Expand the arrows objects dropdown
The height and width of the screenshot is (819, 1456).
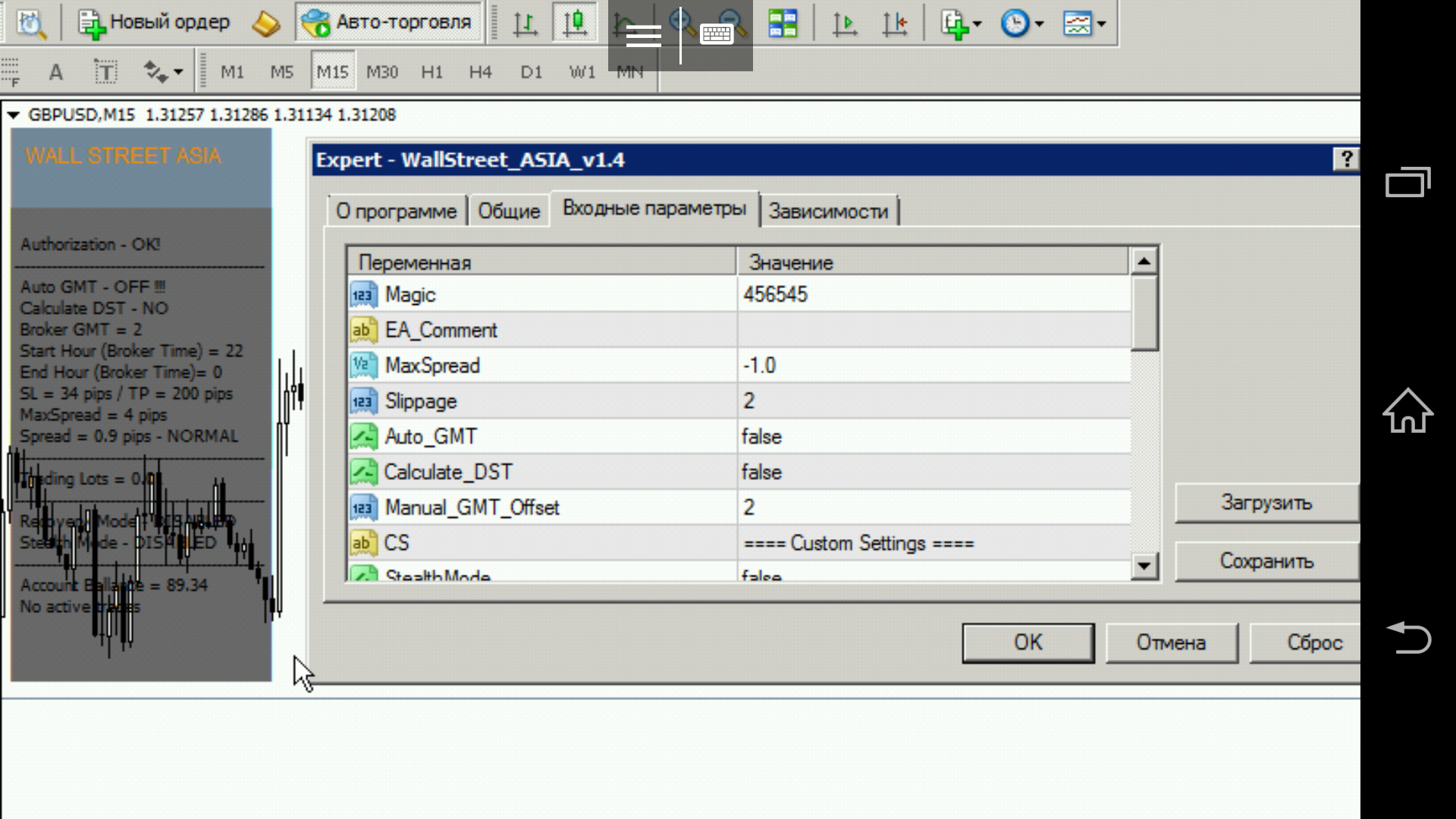coord(178,72)
